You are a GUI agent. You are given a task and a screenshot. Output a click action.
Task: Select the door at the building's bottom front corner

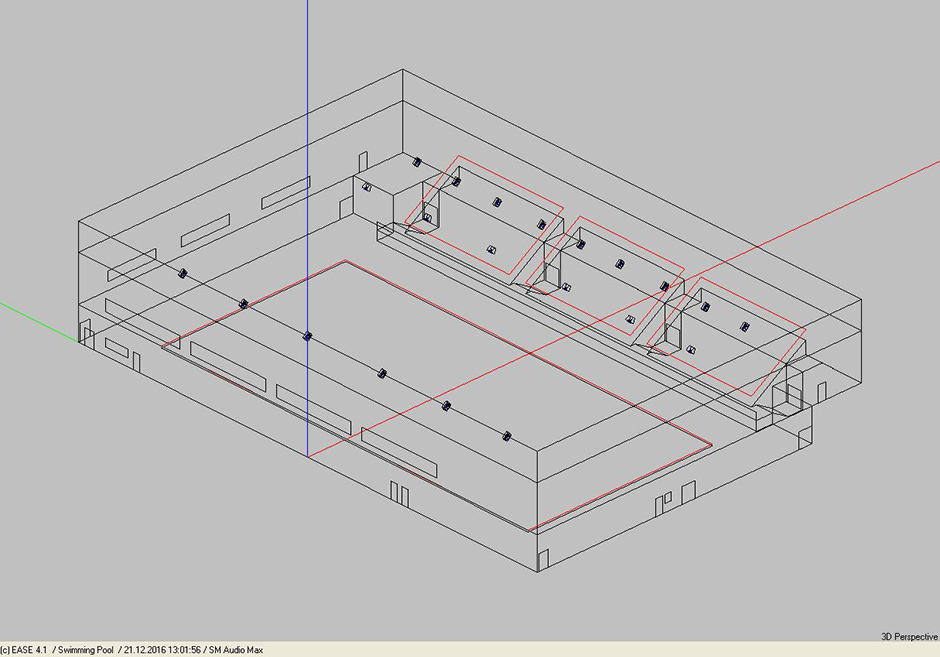(x=543, y=560)
